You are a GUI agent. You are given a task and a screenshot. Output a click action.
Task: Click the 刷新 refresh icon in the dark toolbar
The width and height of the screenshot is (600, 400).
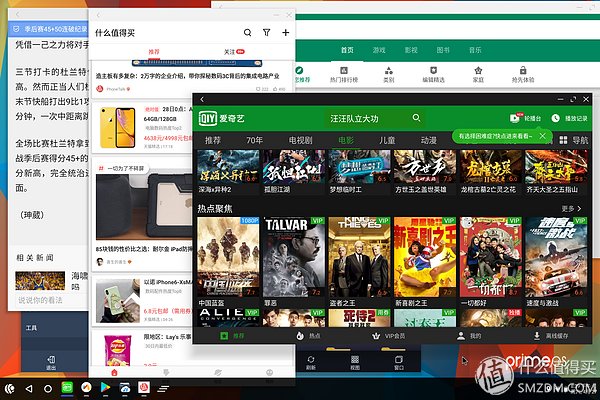311,362
